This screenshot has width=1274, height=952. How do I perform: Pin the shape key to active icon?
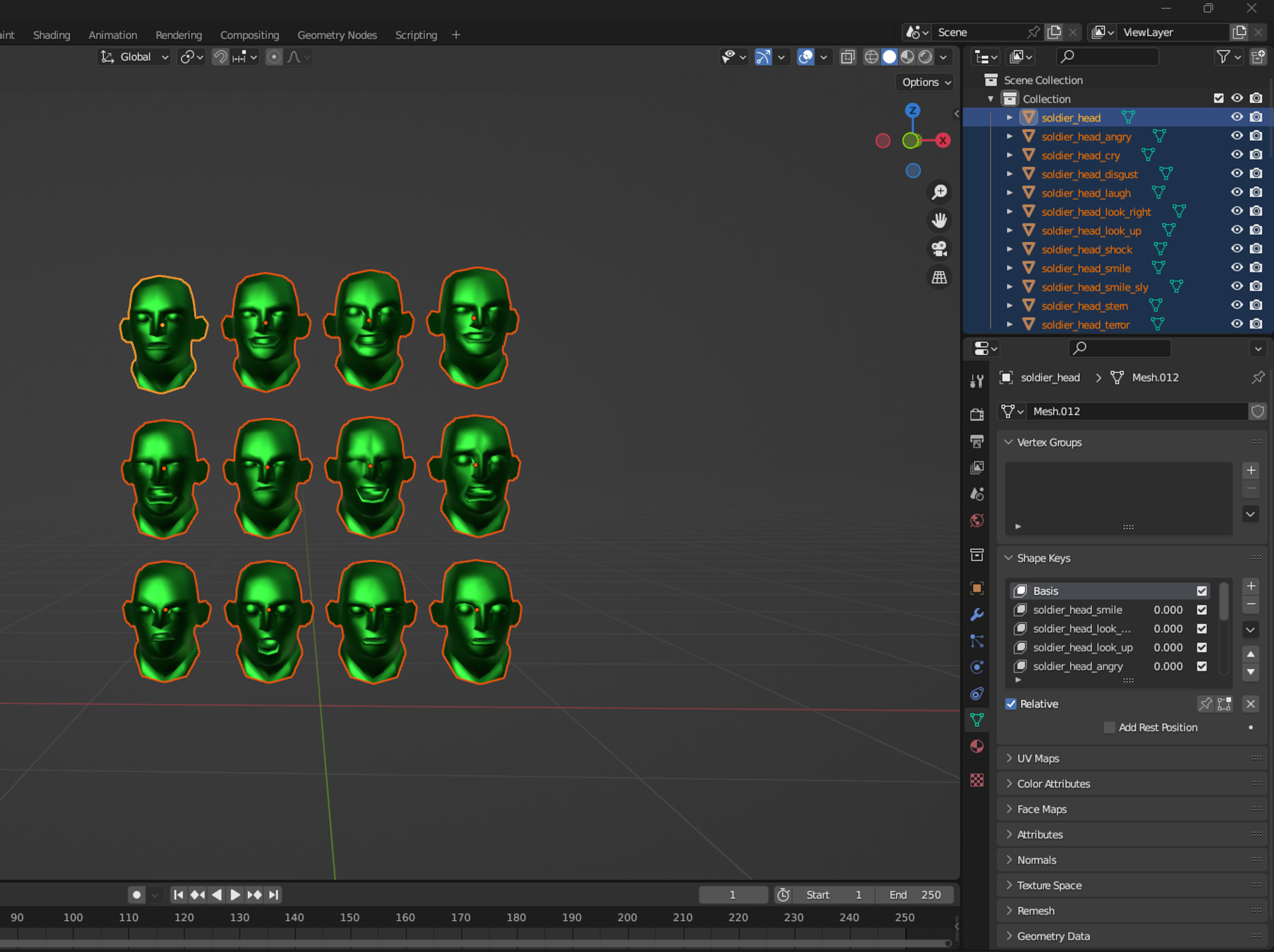tap(1205, 704)
